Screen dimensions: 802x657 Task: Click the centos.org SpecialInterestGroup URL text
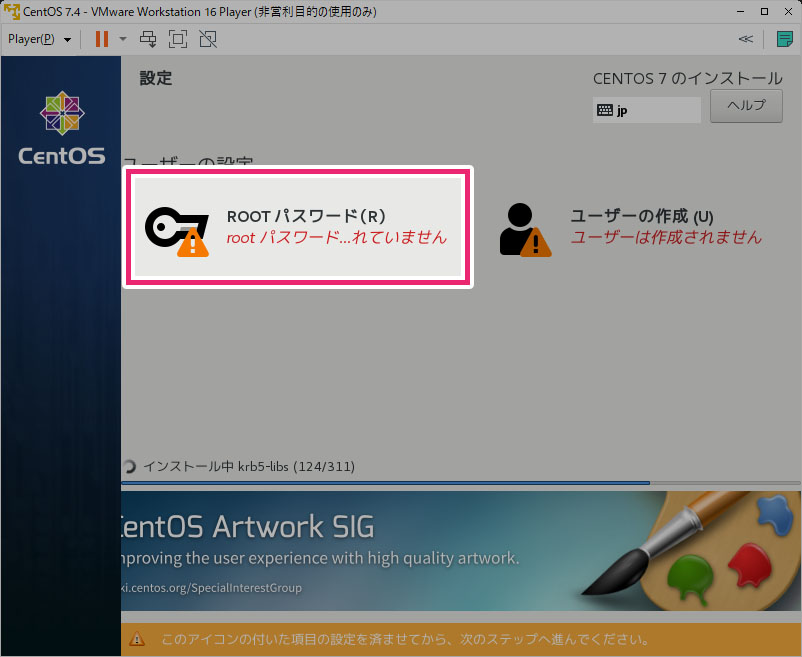click(211, 587)
